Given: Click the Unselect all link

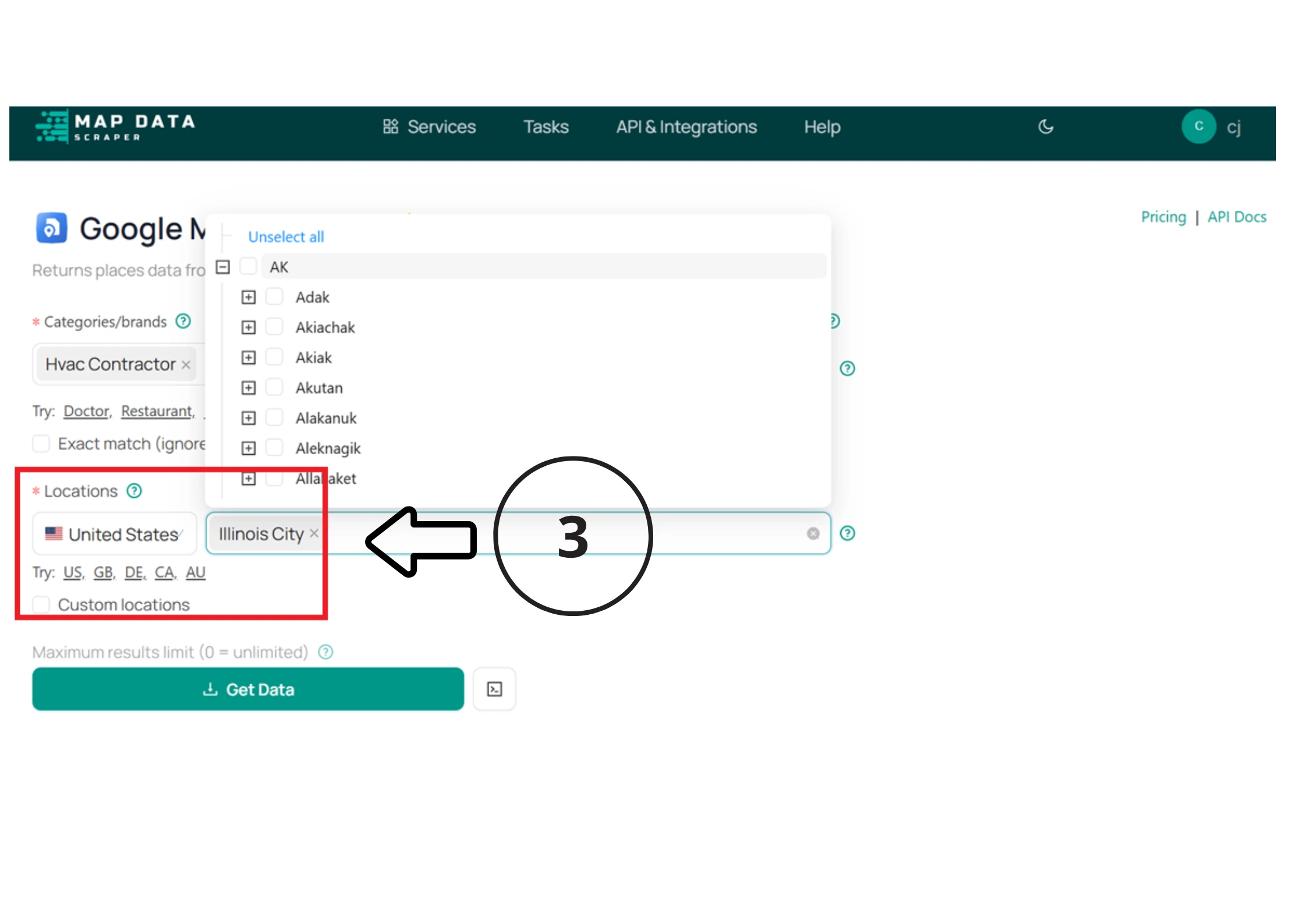Looking at the screenshot, I should click(286, 237).
